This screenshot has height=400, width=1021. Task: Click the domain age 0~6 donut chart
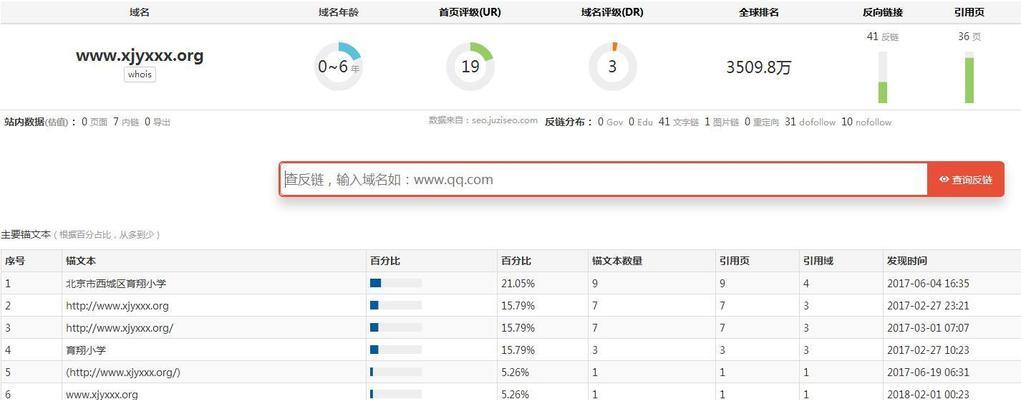pyautogui.click(x=338, y=67)
